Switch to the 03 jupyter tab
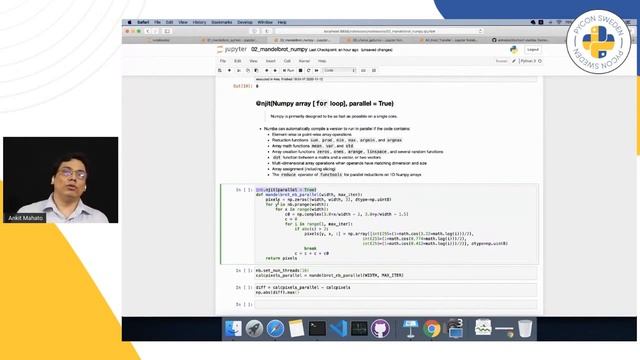 (x=376, y=40)
